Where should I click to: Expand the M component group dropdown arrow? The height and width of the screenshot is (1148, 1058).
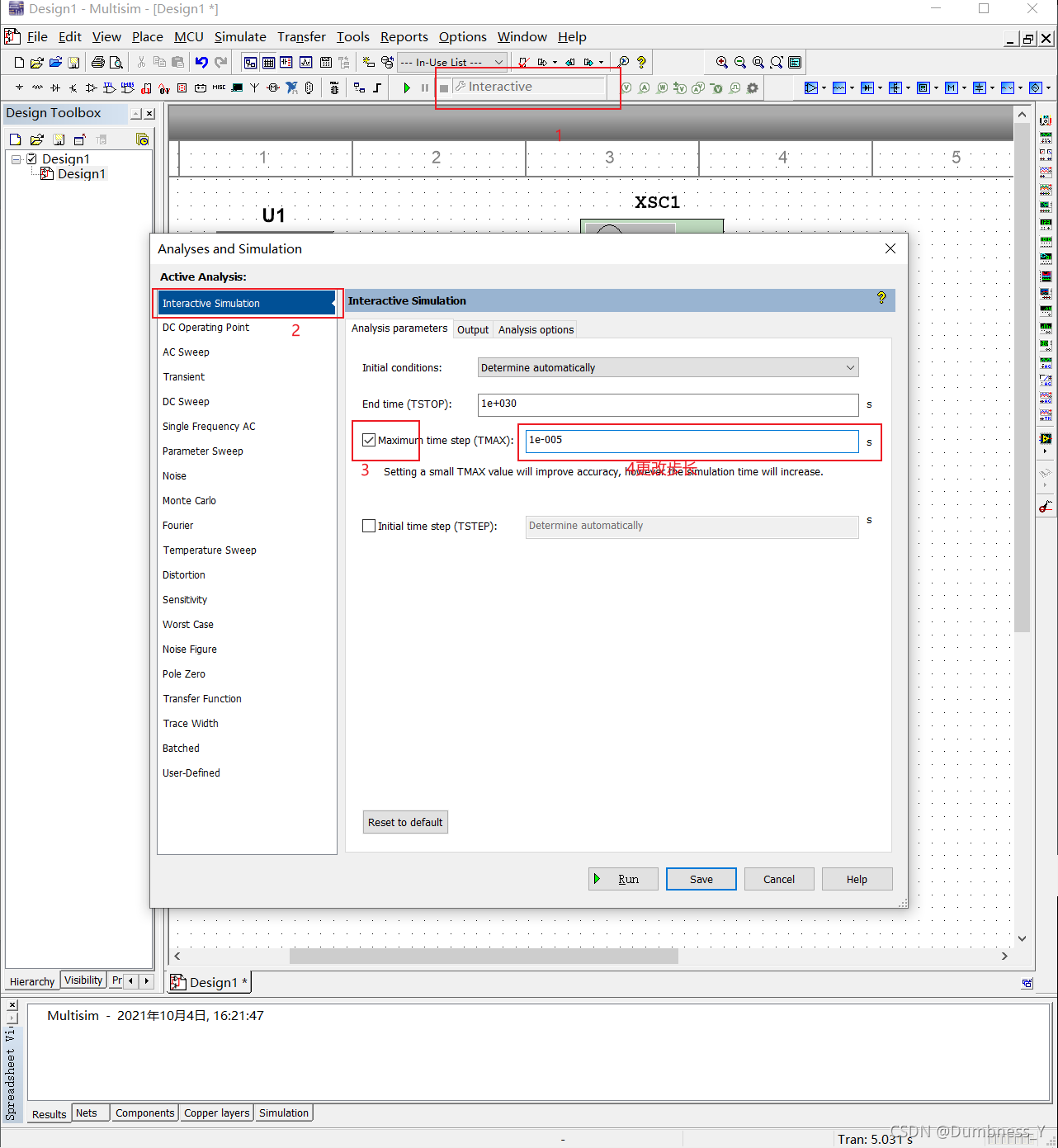point(965,87)
